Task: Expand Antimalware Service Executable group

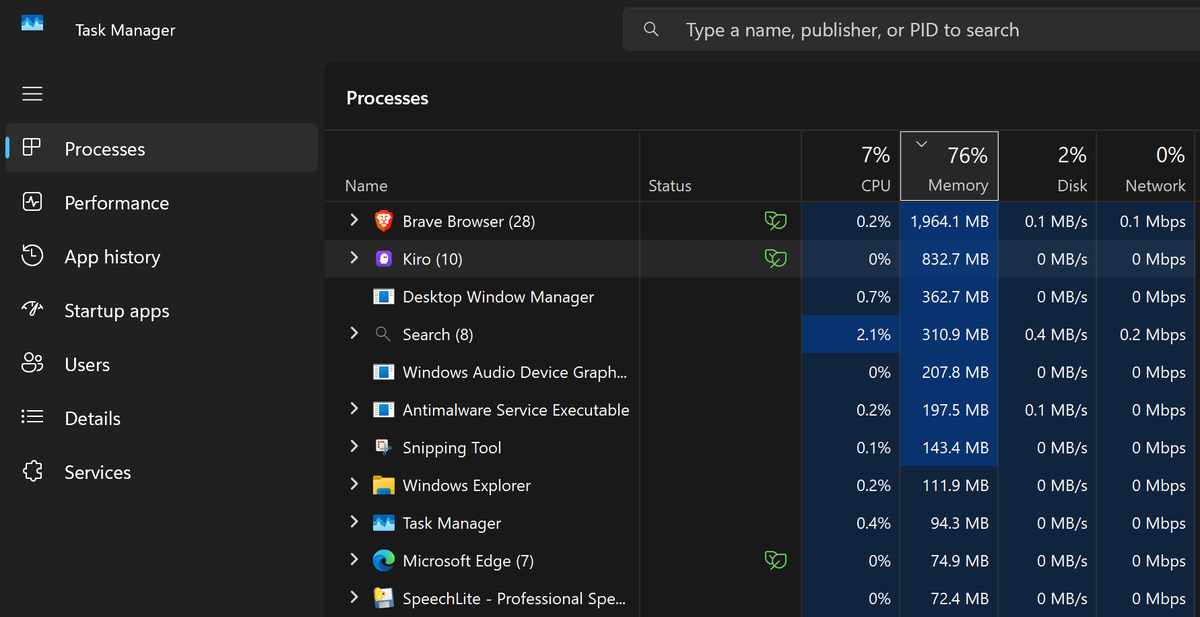Action: coord(354,409)
